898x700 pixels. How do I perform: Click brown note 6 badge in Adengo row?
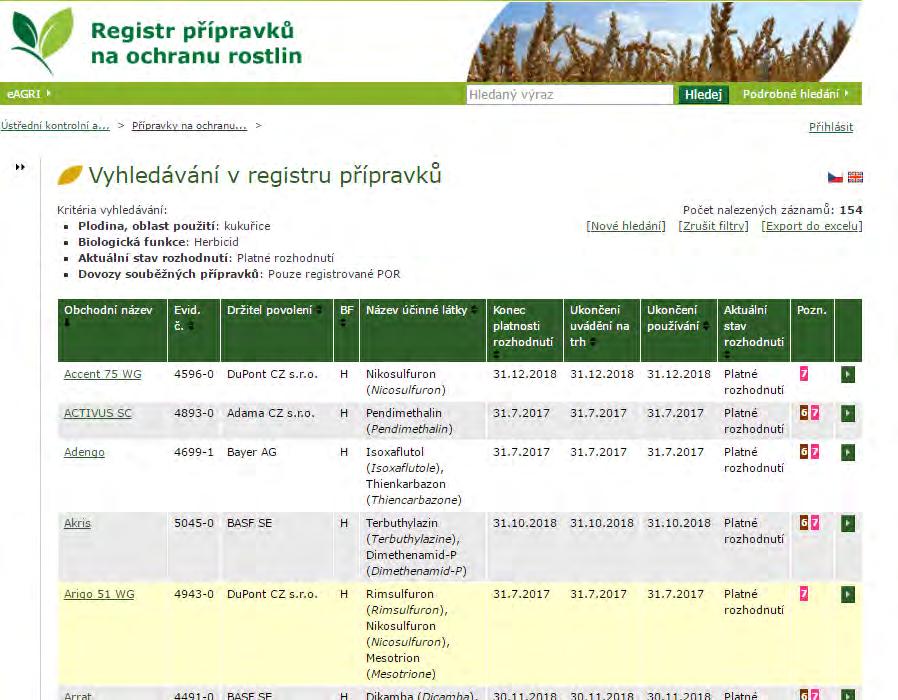pyautogui.click(x=804, y=452)
